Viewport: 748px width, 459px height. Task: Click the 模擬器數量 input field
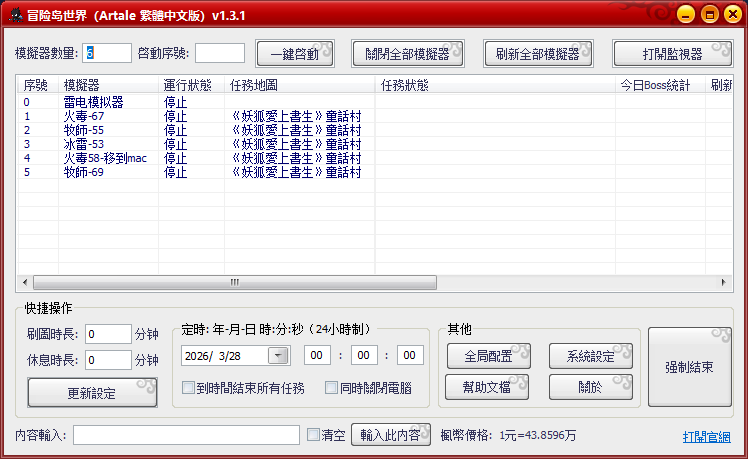pos(108,53)
